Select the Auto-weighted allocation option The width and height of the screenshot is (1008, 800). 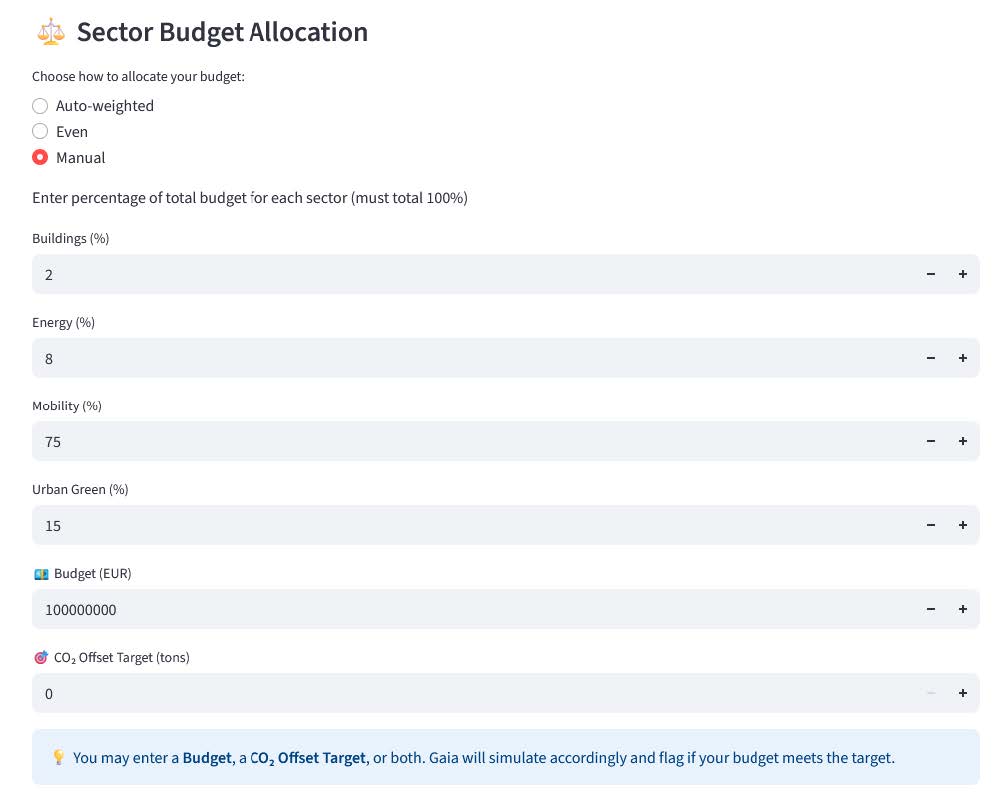point(40,106)
